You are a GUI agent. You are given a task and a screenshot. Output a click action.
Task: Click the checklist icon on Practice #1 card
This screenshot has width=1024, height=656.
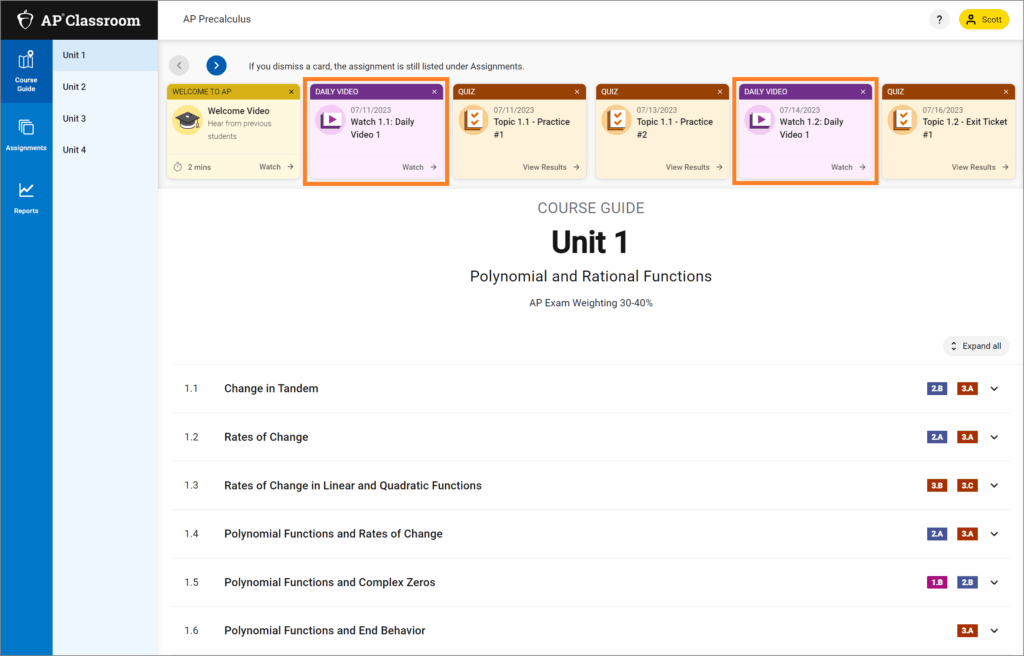(473, 120)
